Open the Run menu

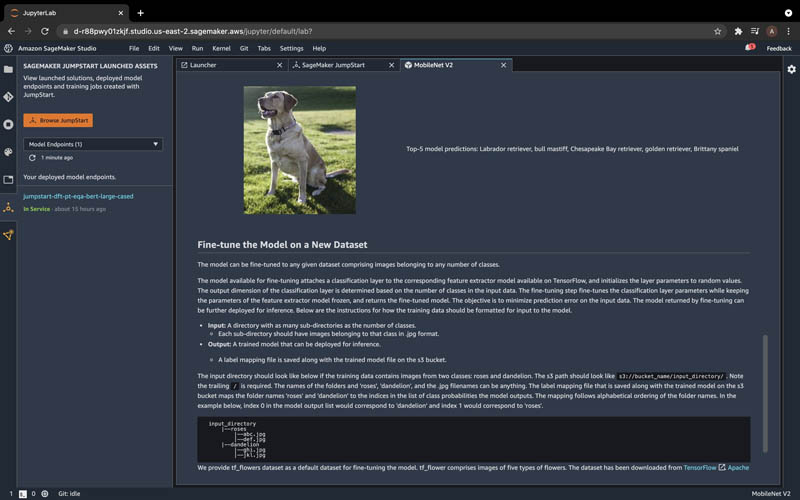pos(197,48)
